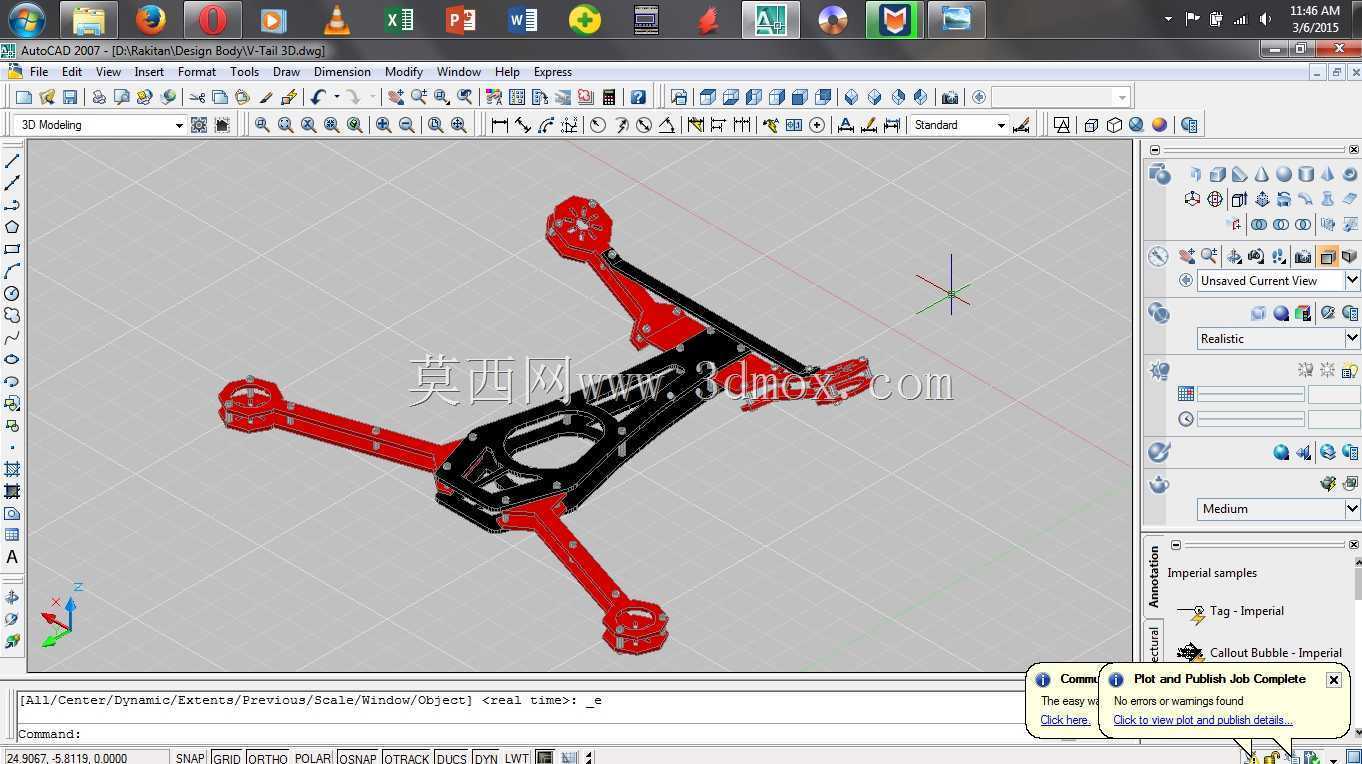Open the Standard dimension style dropdown
The width and height of the screenshot is (1362, 764).
click(x=1000, y=125)
